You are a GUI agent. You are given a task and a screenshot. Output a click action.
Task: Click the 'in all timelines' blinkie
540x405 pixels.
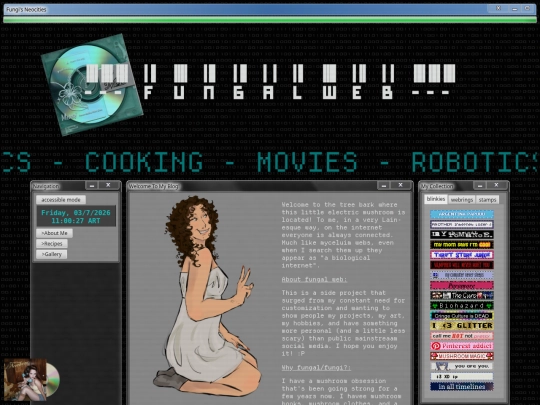coord(462,386)
